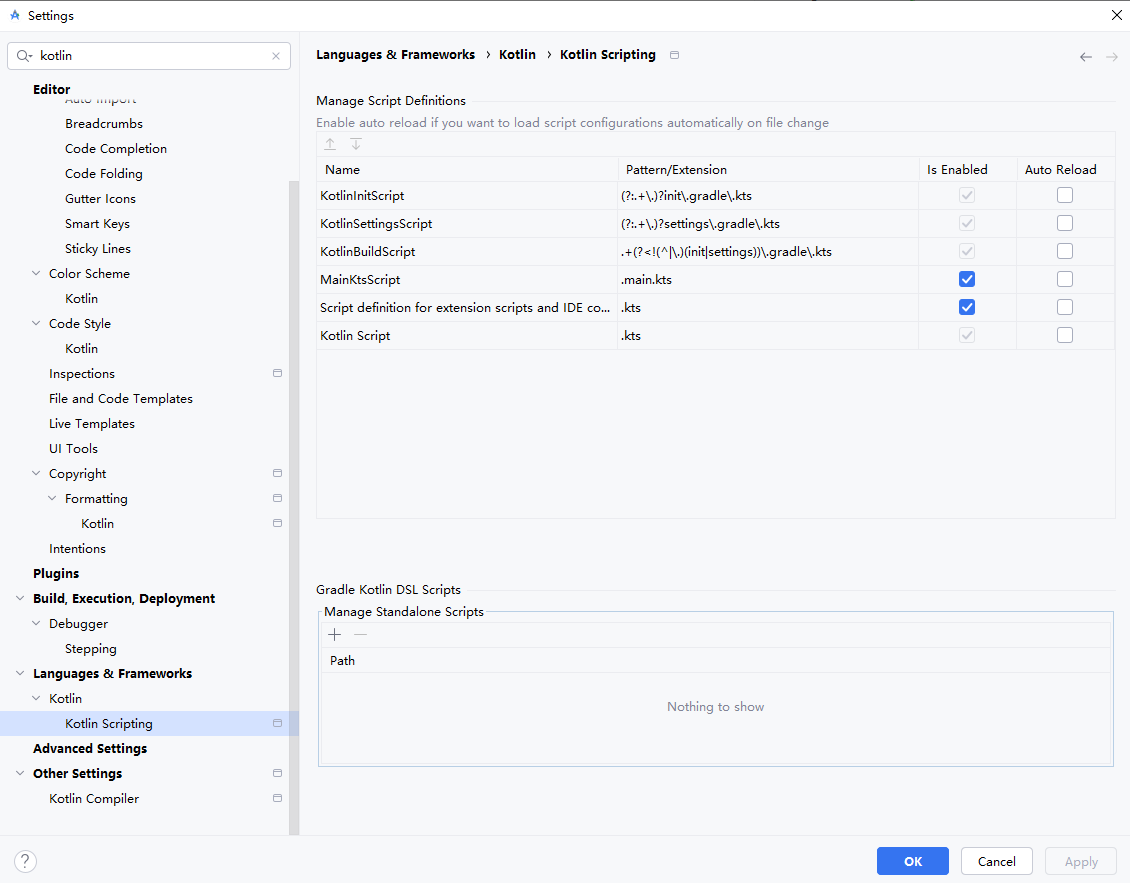Clear the kotlin search field

click(276, 56)
